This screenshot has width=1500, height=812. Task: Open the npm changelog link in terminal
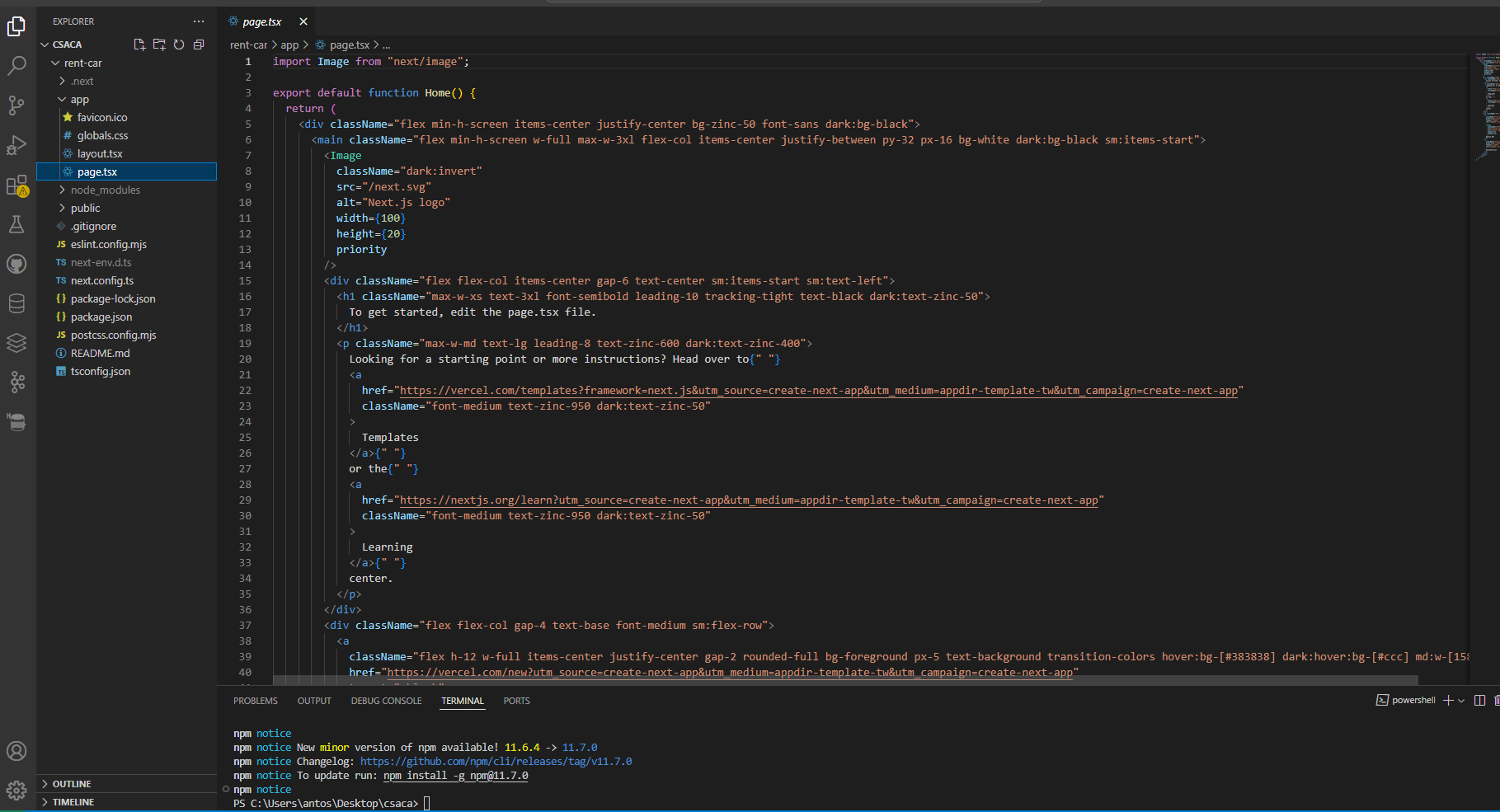496,762
